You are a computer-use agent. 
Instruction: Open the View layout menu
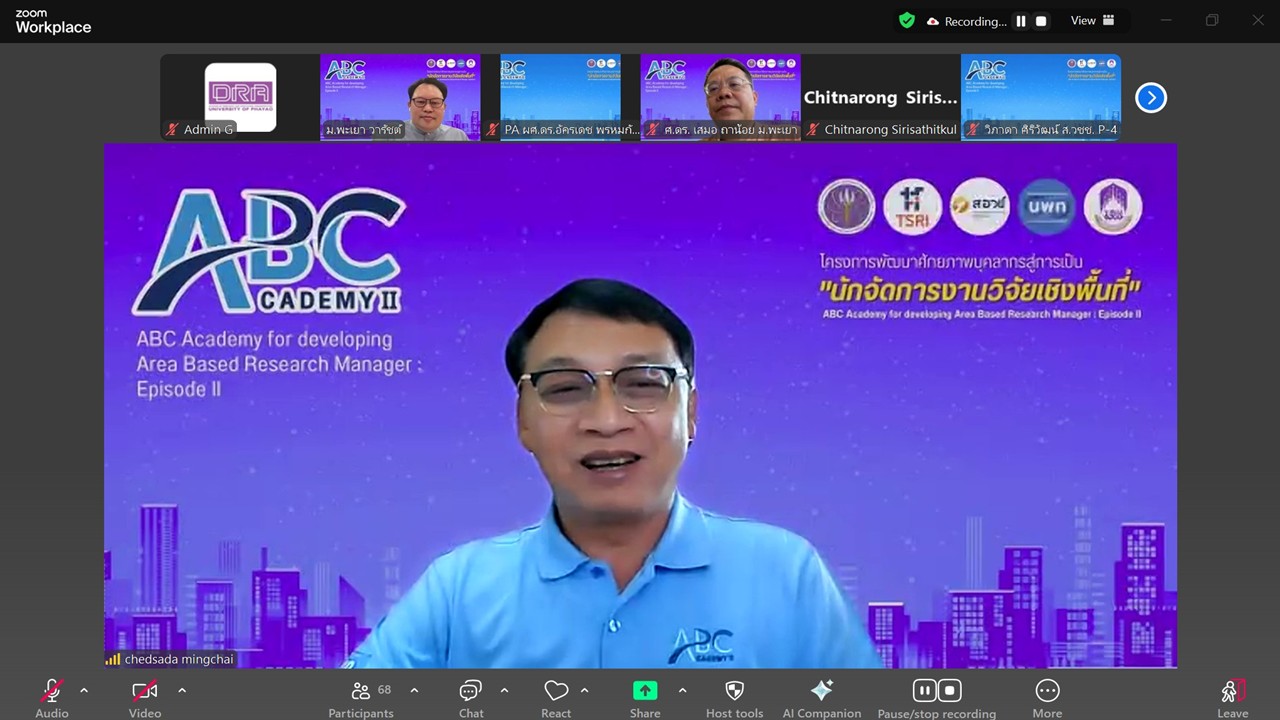[1093, 21]
